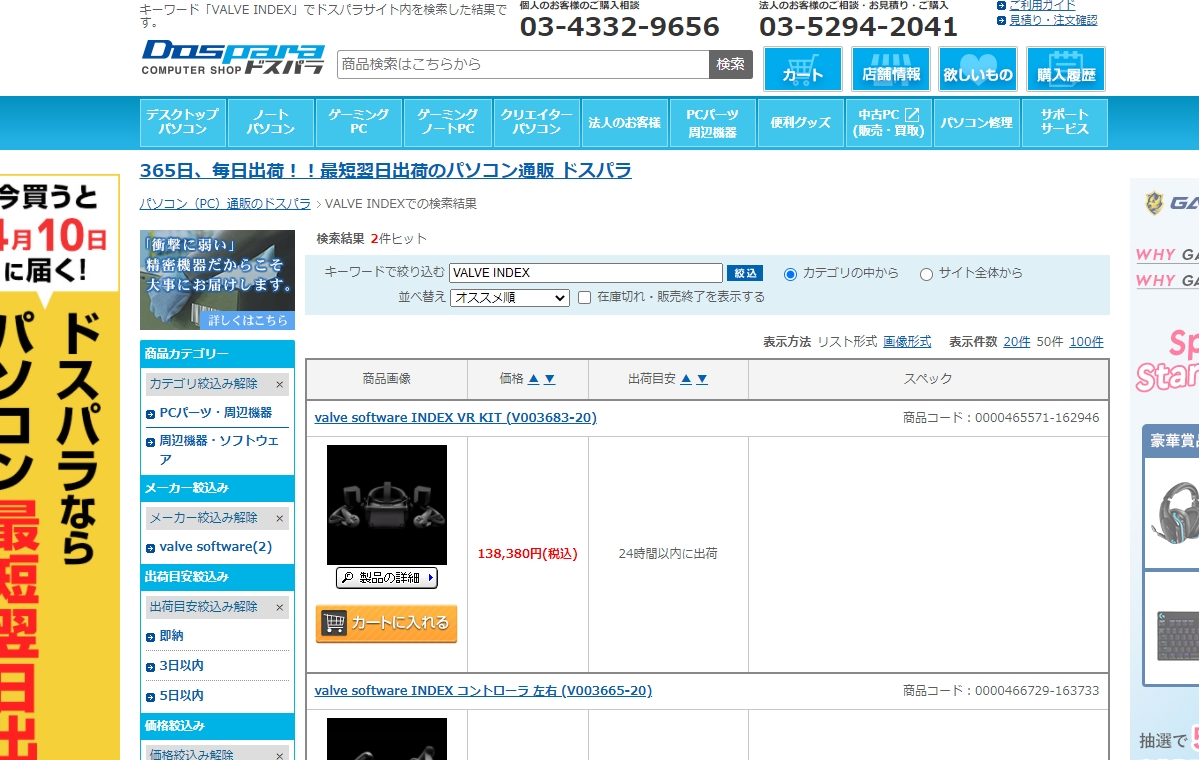Open product details (製品の詳細) button
This screenshot has width=1199, height=760.
pos(387,578)
